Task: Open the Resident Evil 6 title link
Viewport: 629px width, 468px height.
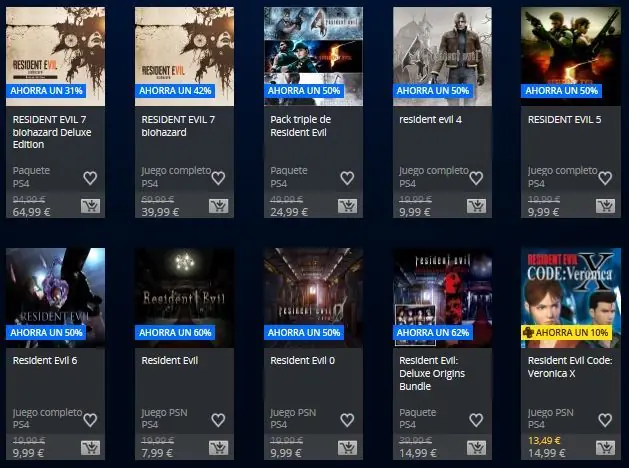Action: 45,361
